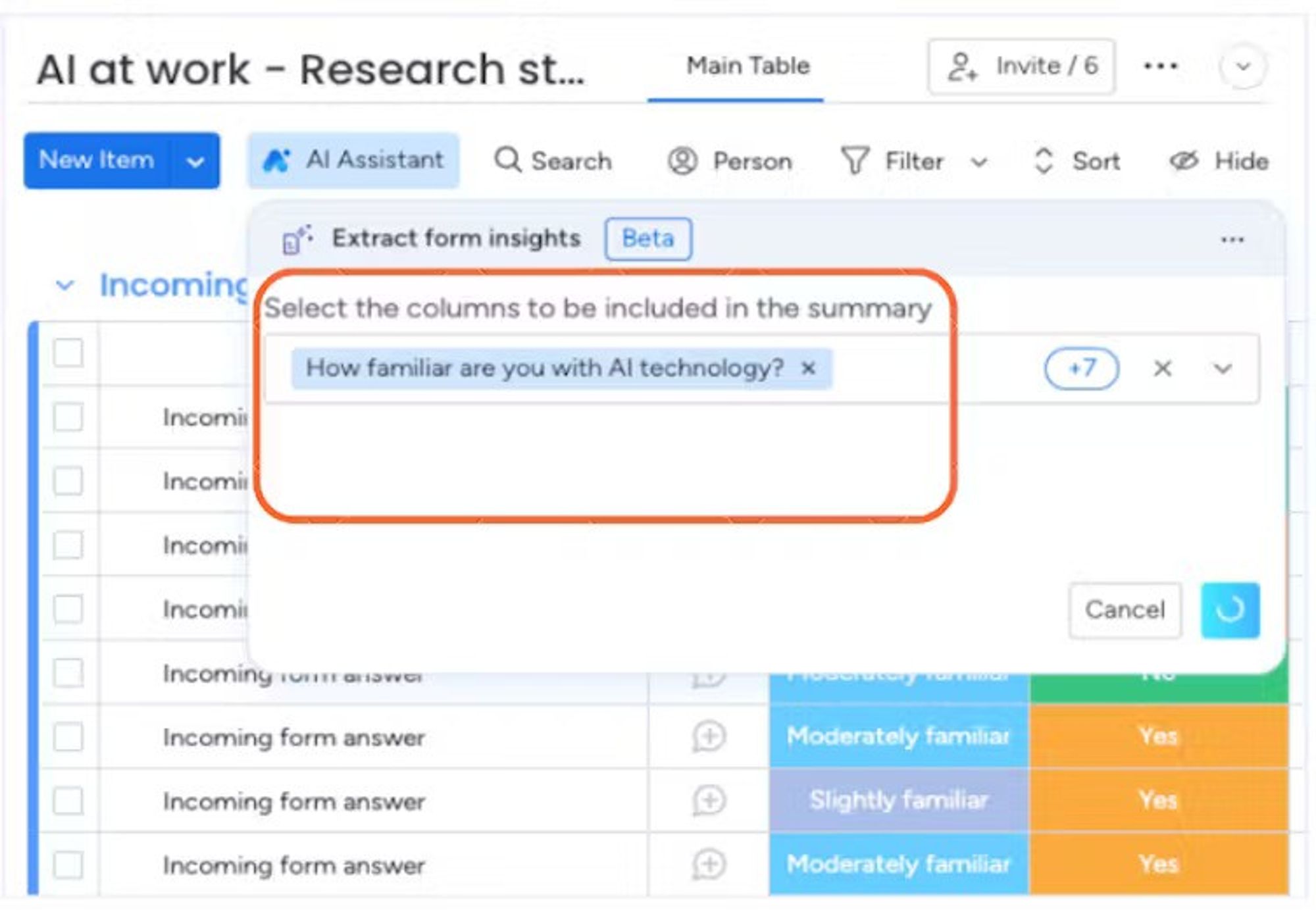The width and height of the screenshot is (1316, 910).
Task: Open the Sort option
Action: [x=1076, y=161]
